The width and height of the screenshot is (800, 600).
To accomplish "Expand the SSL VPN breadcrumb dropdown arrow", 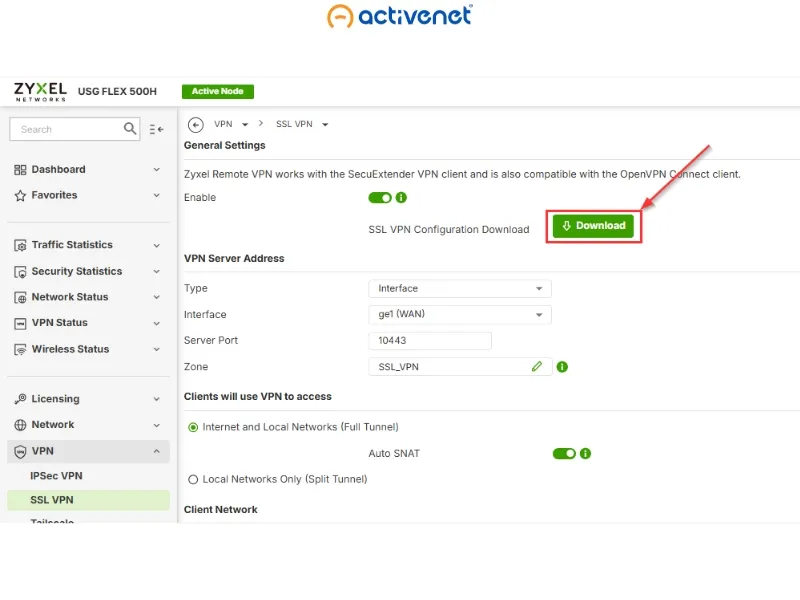I will pyautogui.click(x=325, y=124).
